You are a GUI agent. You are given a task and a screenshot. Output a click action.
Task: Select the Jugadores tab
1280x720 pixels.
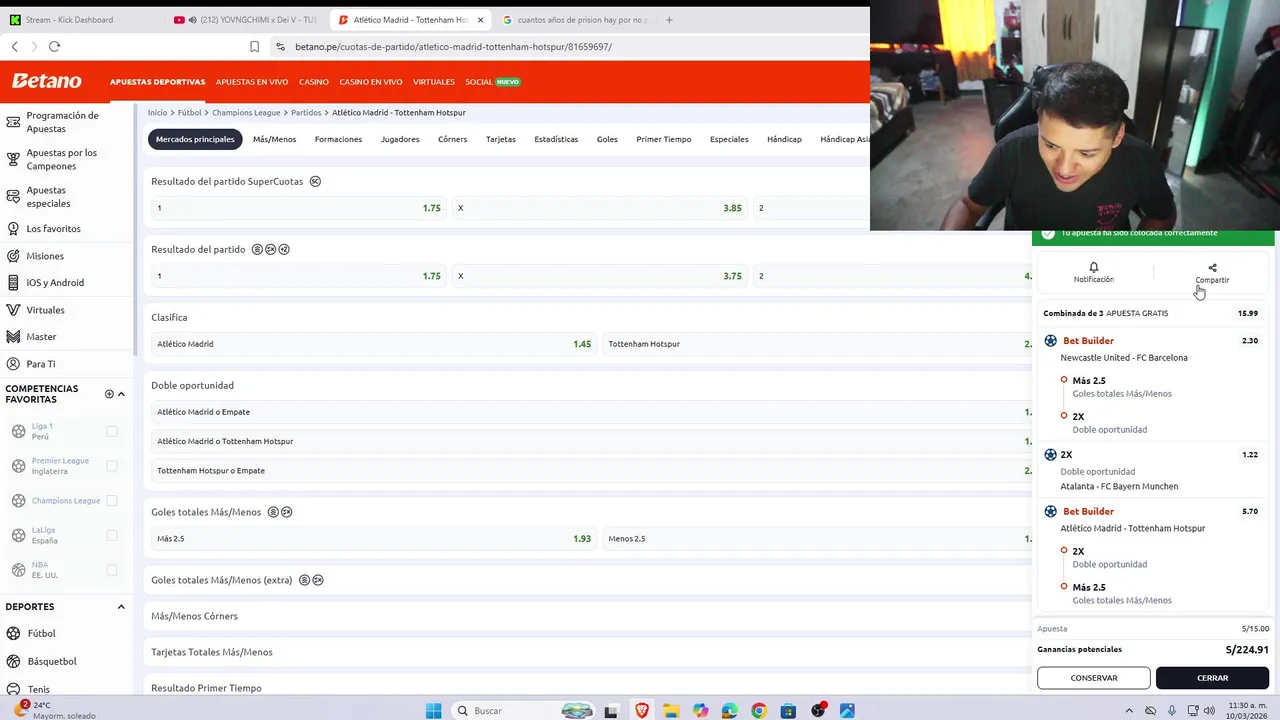point(400,139)
